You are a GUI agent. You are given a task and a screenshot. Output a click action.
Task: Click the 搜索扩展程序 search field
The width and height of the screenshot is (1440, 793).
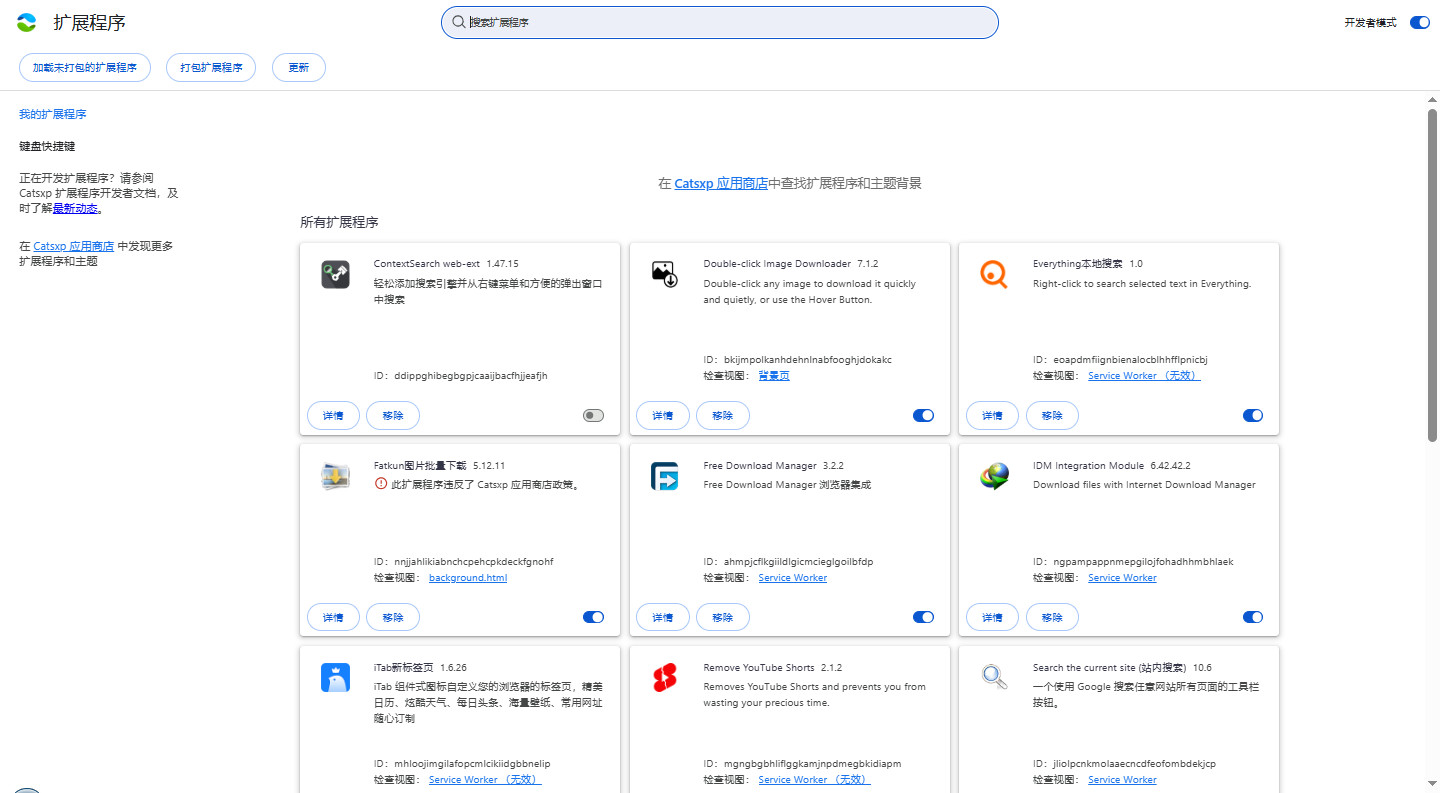click(720, 22)
